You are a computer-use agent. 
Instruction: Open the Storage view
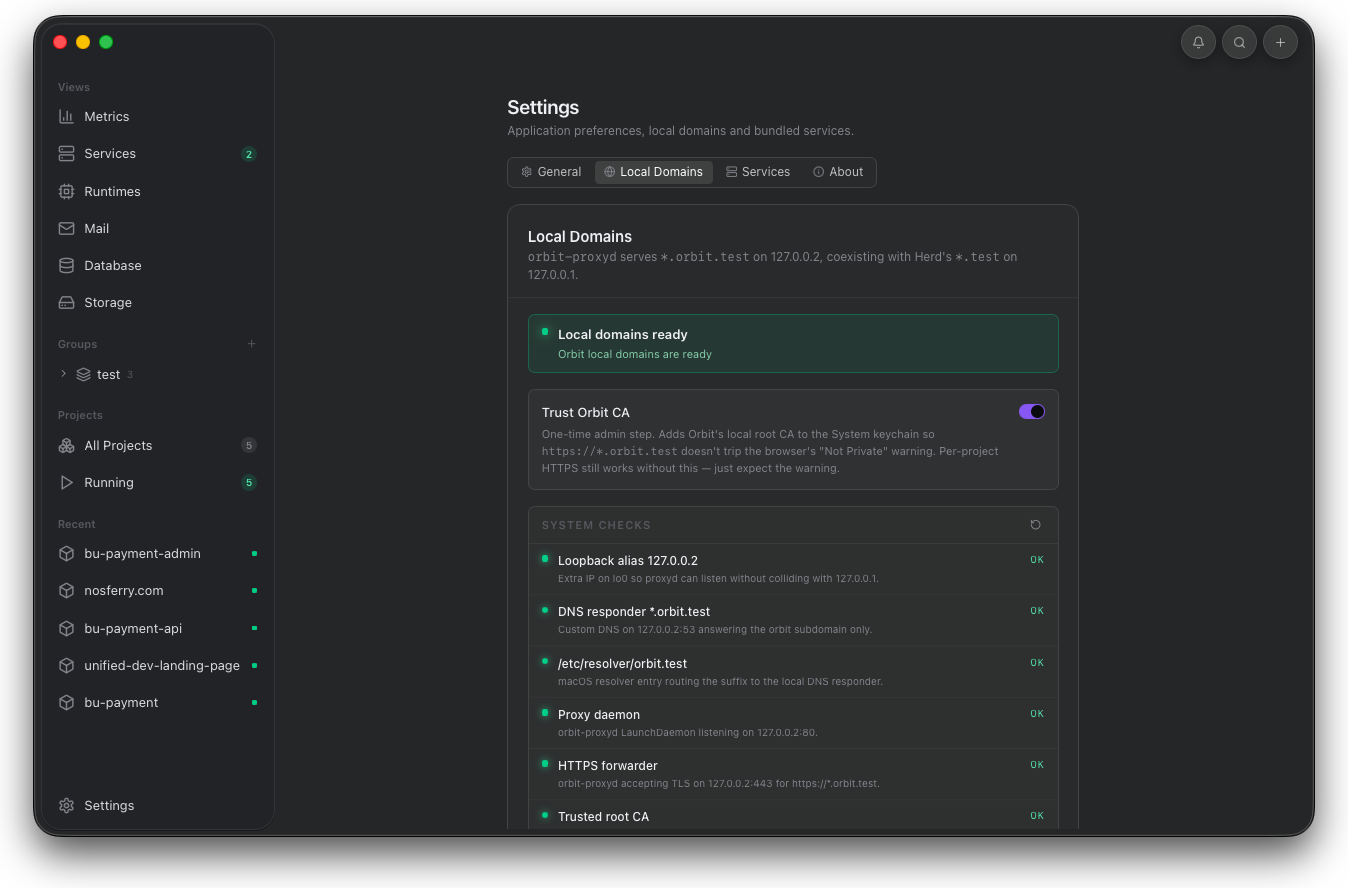point(157,302)
